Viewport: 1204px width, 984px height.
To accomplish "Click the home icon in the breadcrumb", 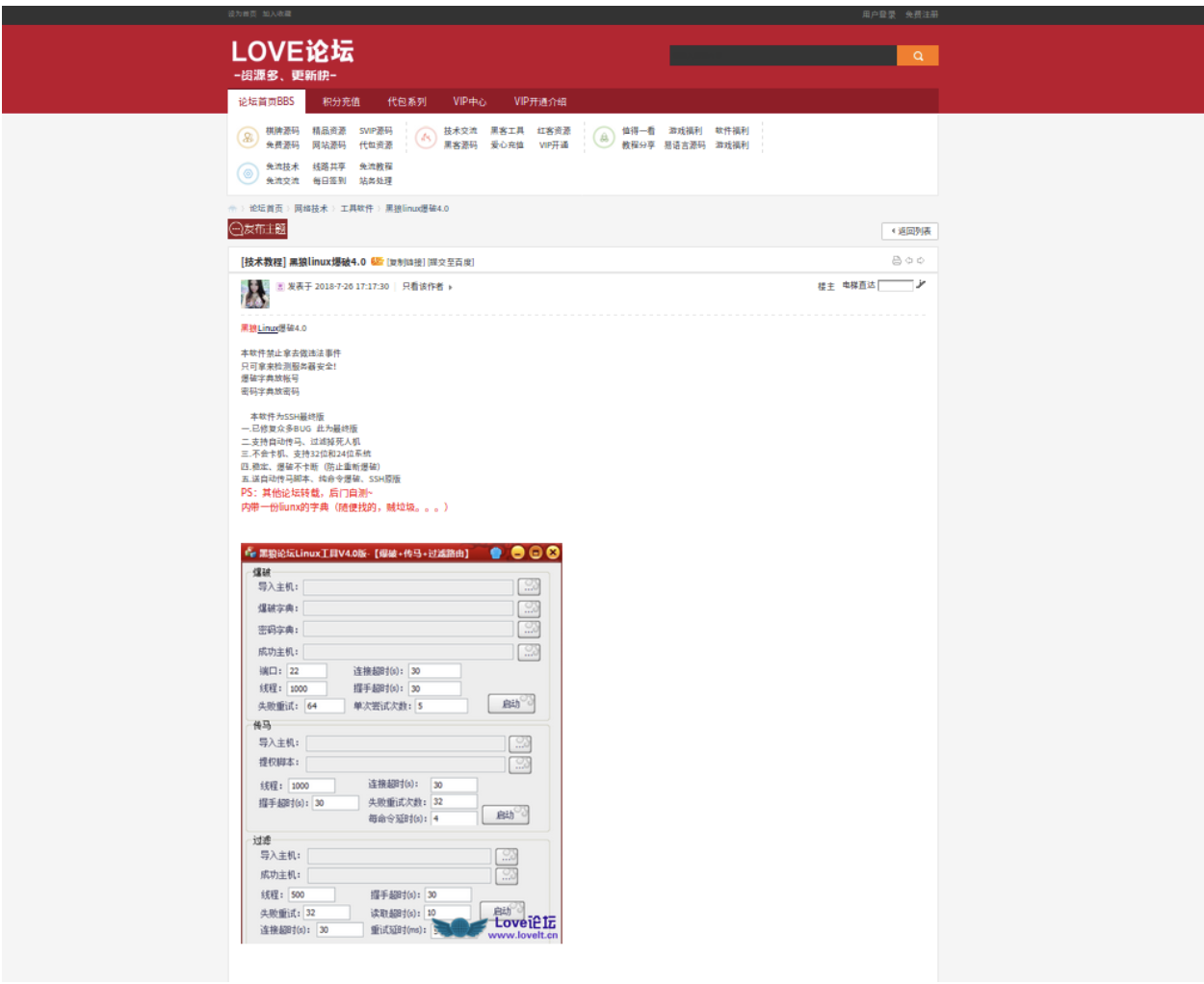I will 232,208.
